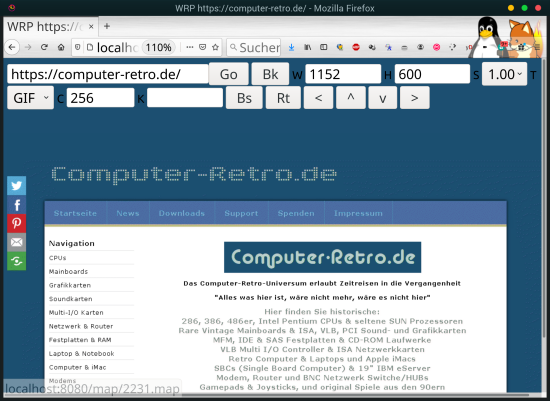The image size is (550, 401).
Task: Open the Grafikkarten navigation link
Action: click(70, 285)
